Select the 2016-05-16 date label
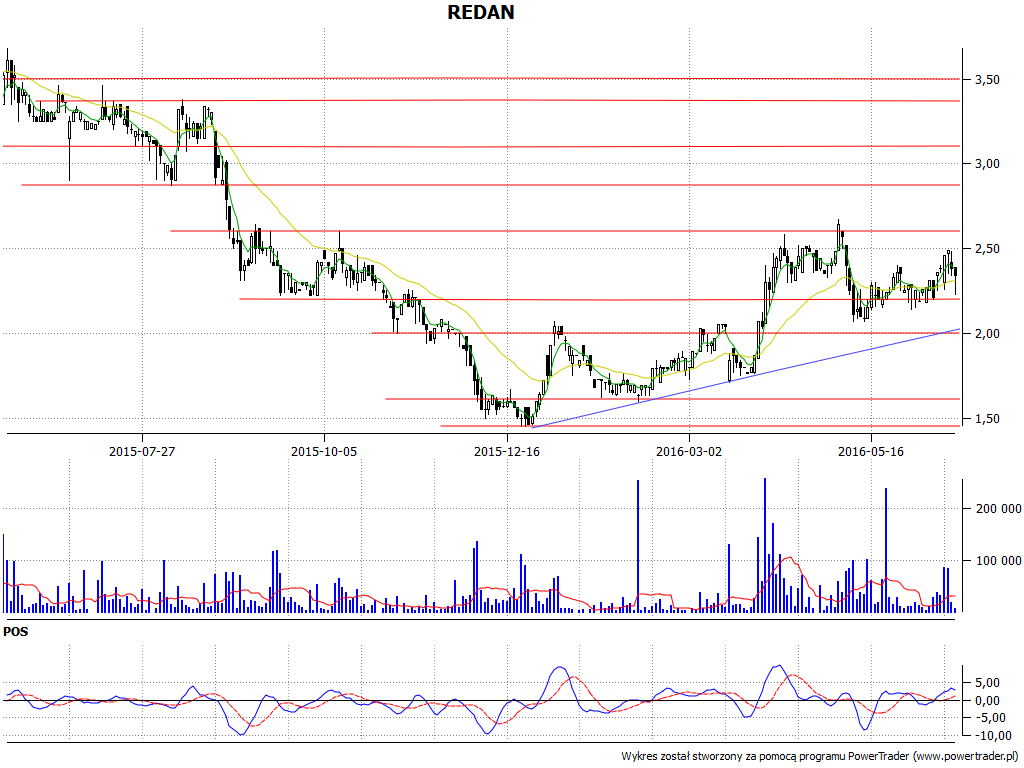1024x768 pixels. (x=871, y=452)
